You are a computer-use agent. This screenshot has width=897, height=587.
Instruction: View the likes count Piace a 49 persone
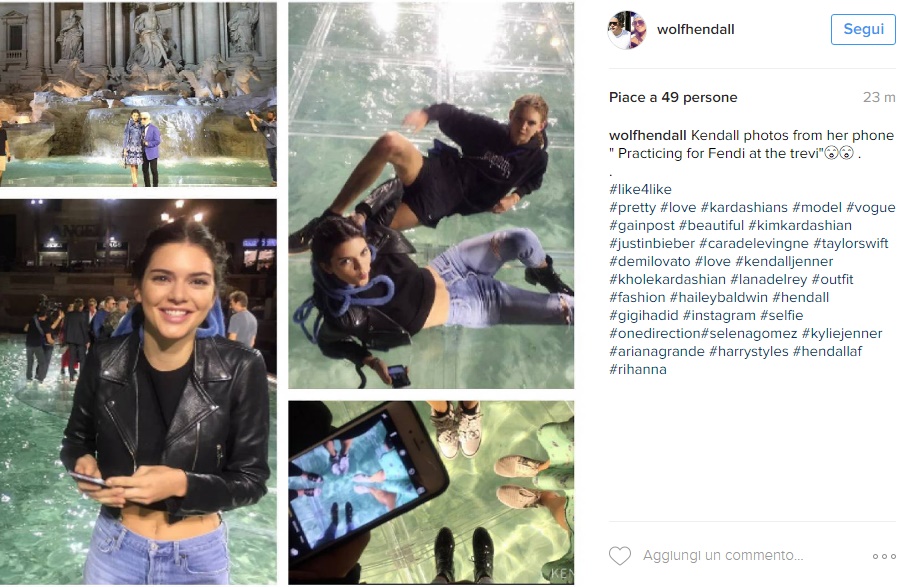tap(673, 97)
